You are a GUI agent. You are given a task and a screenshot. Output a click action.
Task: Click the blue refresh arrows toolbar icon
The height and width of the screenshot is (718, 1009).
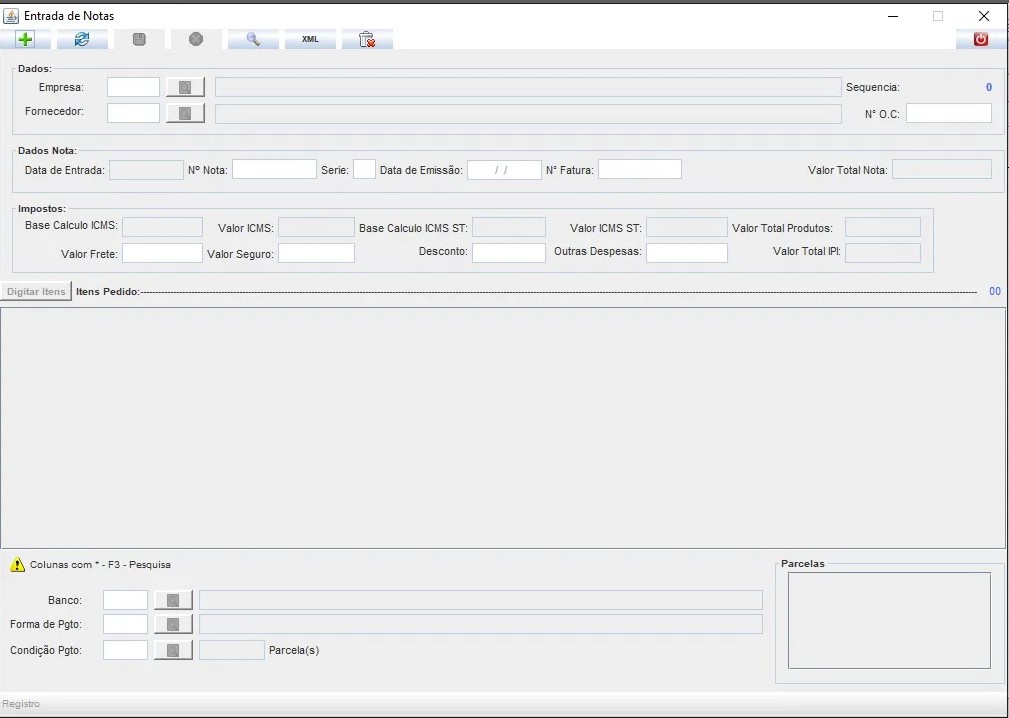(x=82, y=39)
